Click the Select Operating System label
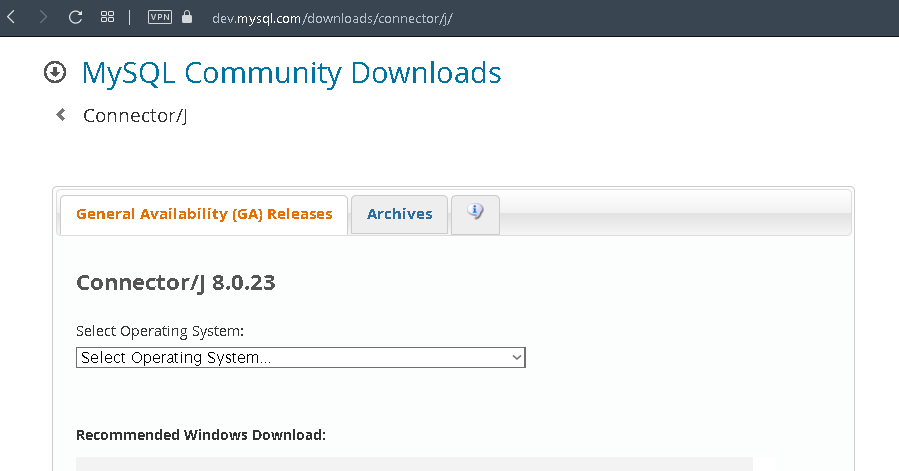The image size is (899, 471). pos(160,331)
